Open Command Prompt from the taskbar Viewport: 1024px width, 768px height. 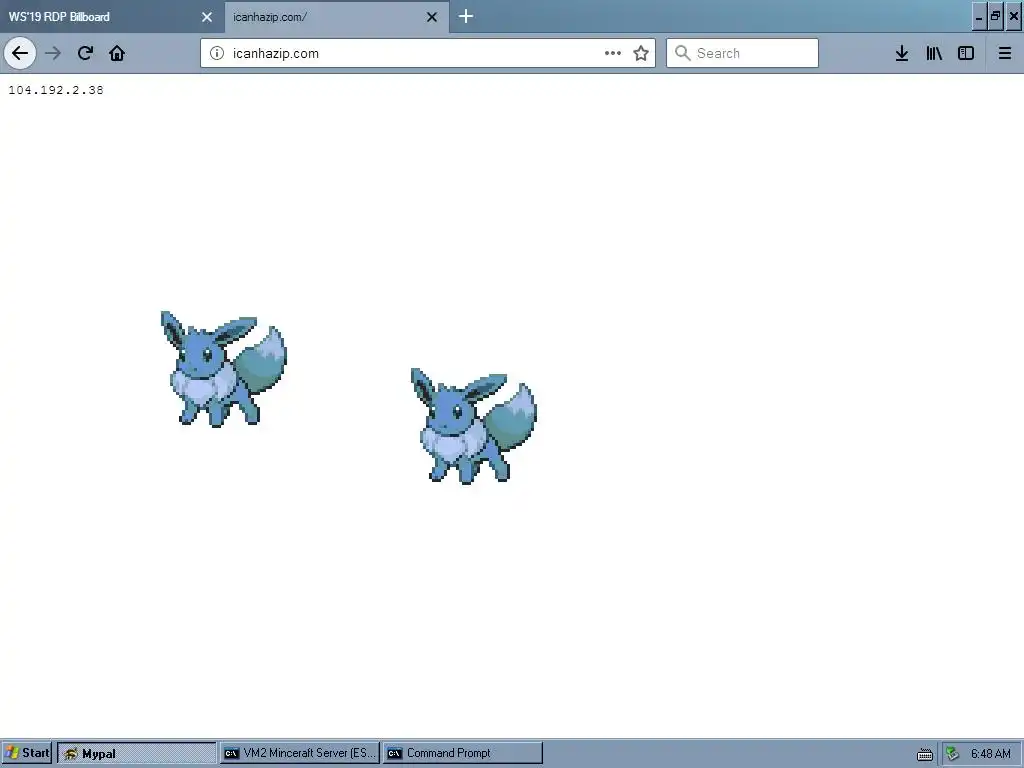(463, 753)
